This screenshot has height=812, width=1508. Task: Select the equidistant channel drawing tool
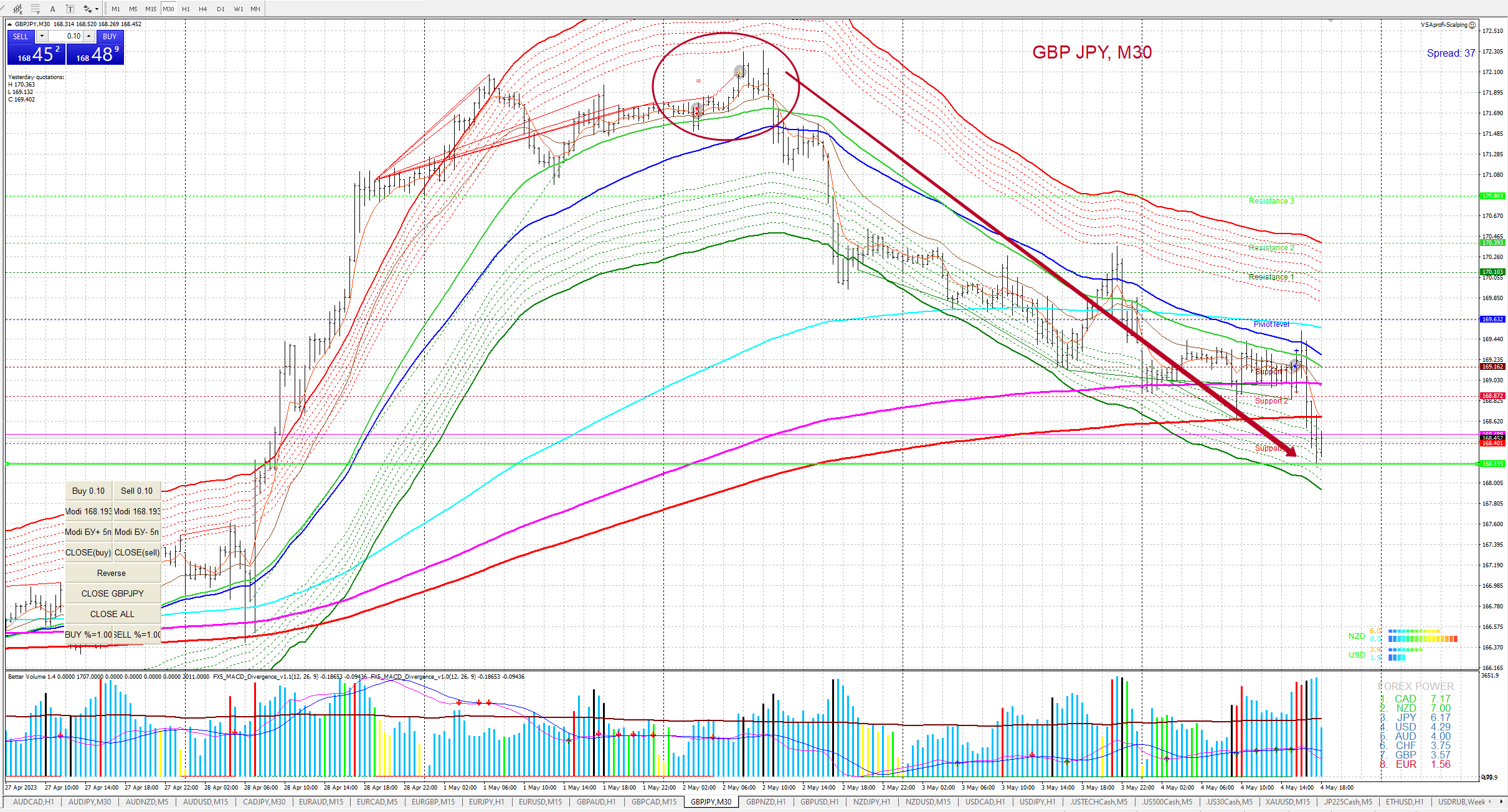point(17,9)
